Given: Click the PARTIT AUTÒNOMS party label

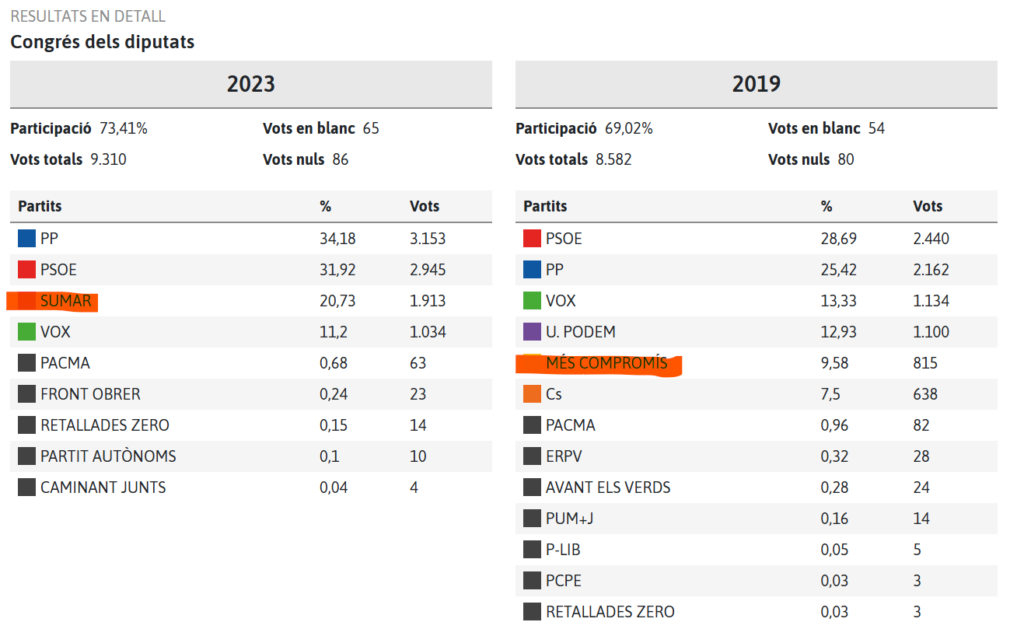Looking at the screenshot, I should point(108,457).
